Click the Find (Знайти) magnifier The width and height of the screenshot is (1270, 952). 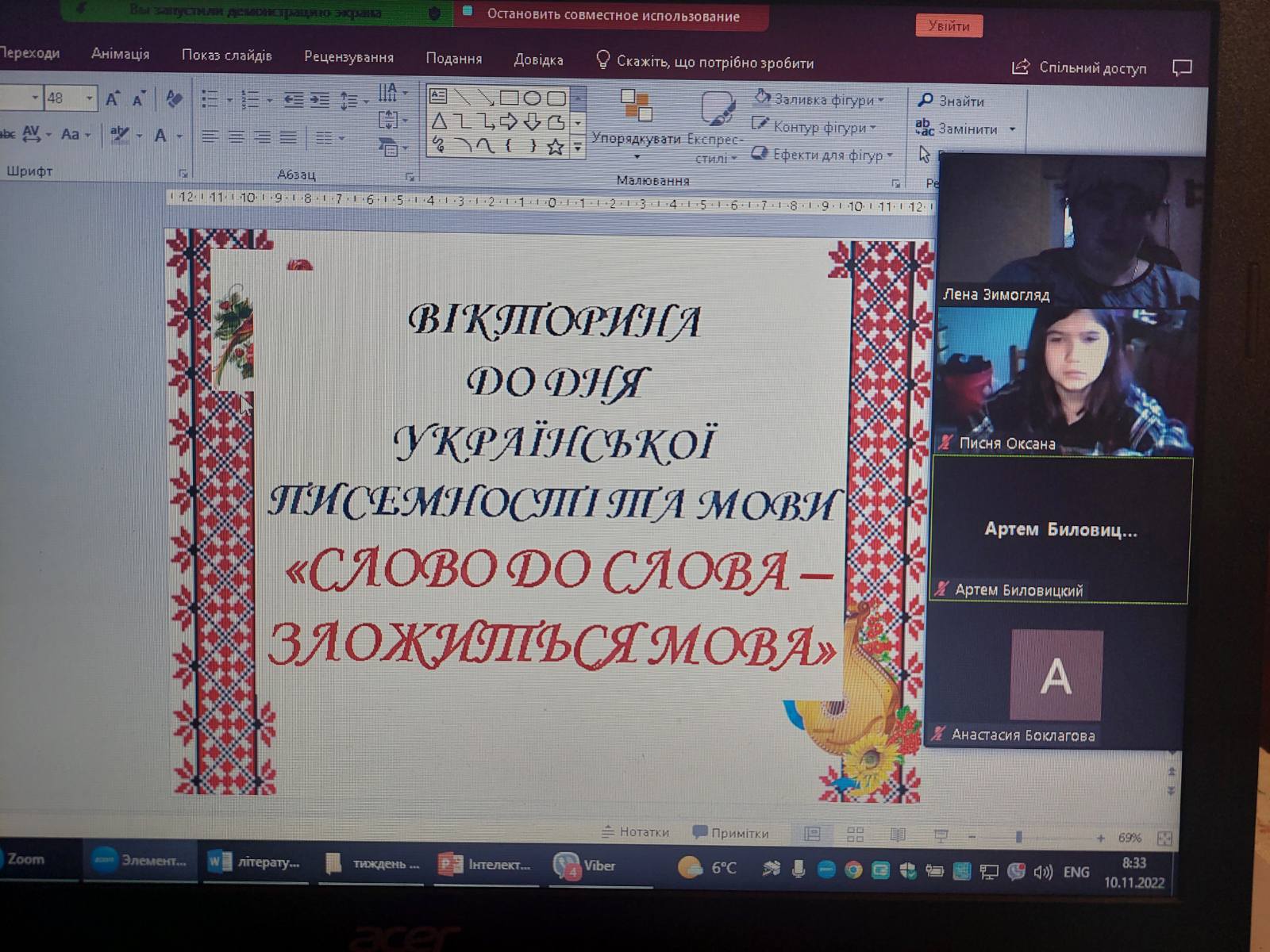click(x=926, y=100)
